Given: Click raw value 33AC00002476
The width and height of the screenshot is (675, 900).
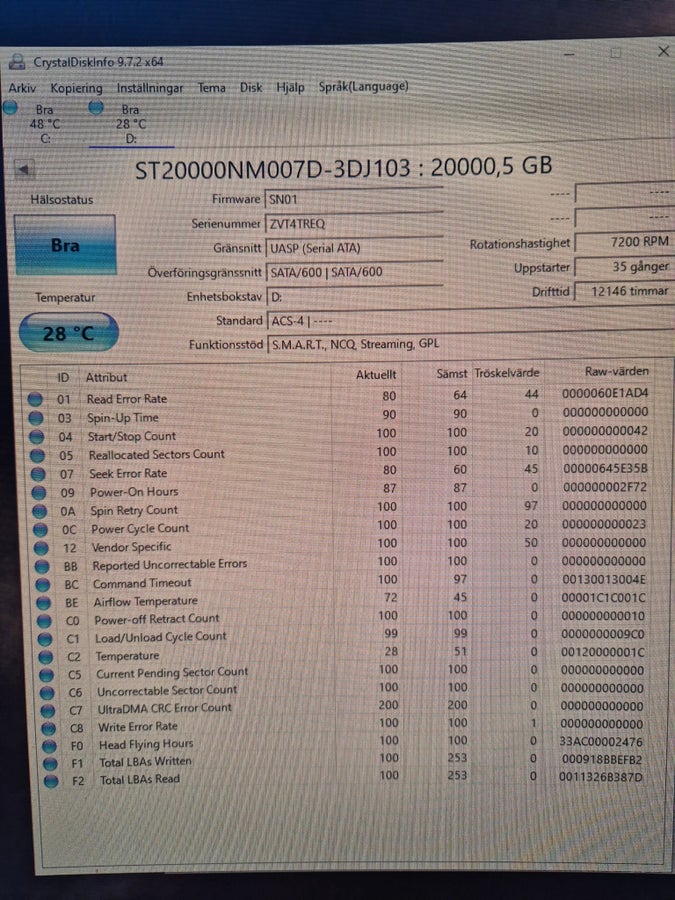Looking at the screenshot, I should tap(601, 742).
